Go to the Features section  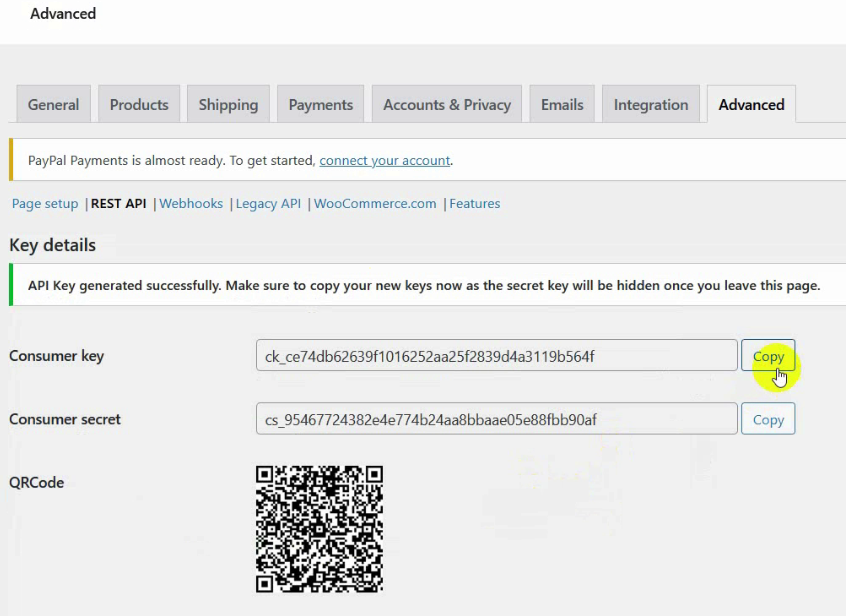point(475,203)
